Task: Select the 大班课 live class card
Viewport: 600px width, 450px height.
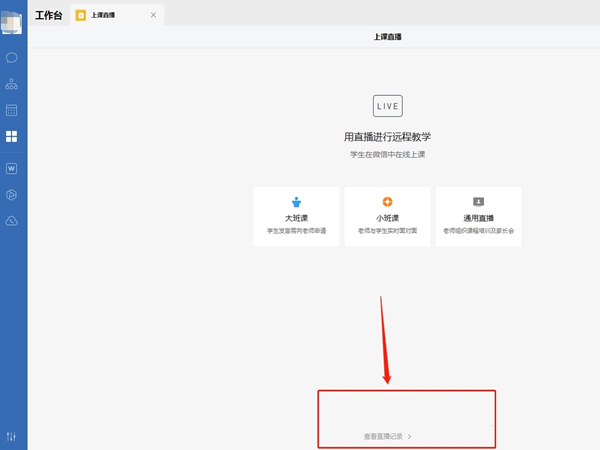Action: (297, 217)
